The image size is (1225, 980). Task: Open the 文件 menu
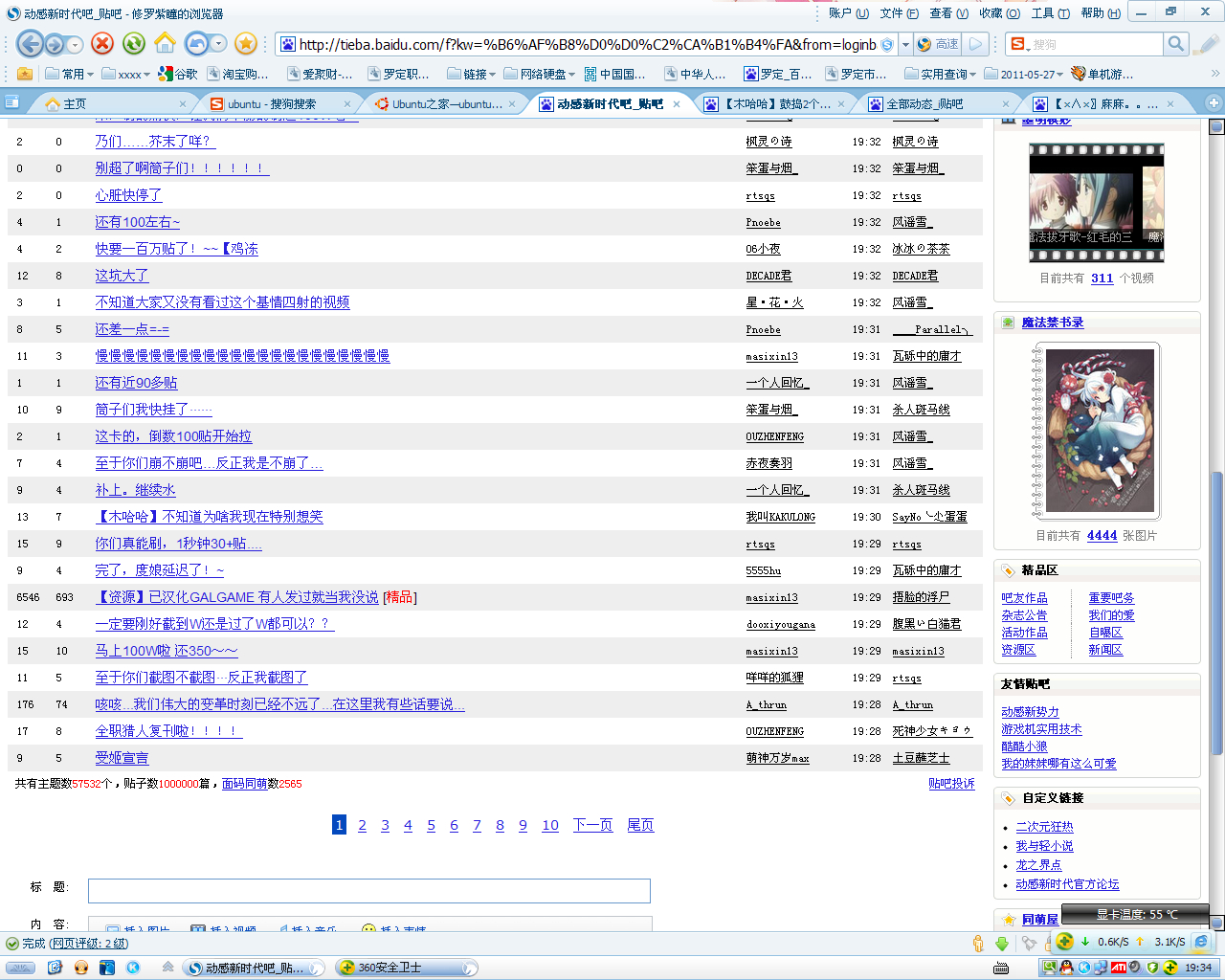[x=899, y=13]
